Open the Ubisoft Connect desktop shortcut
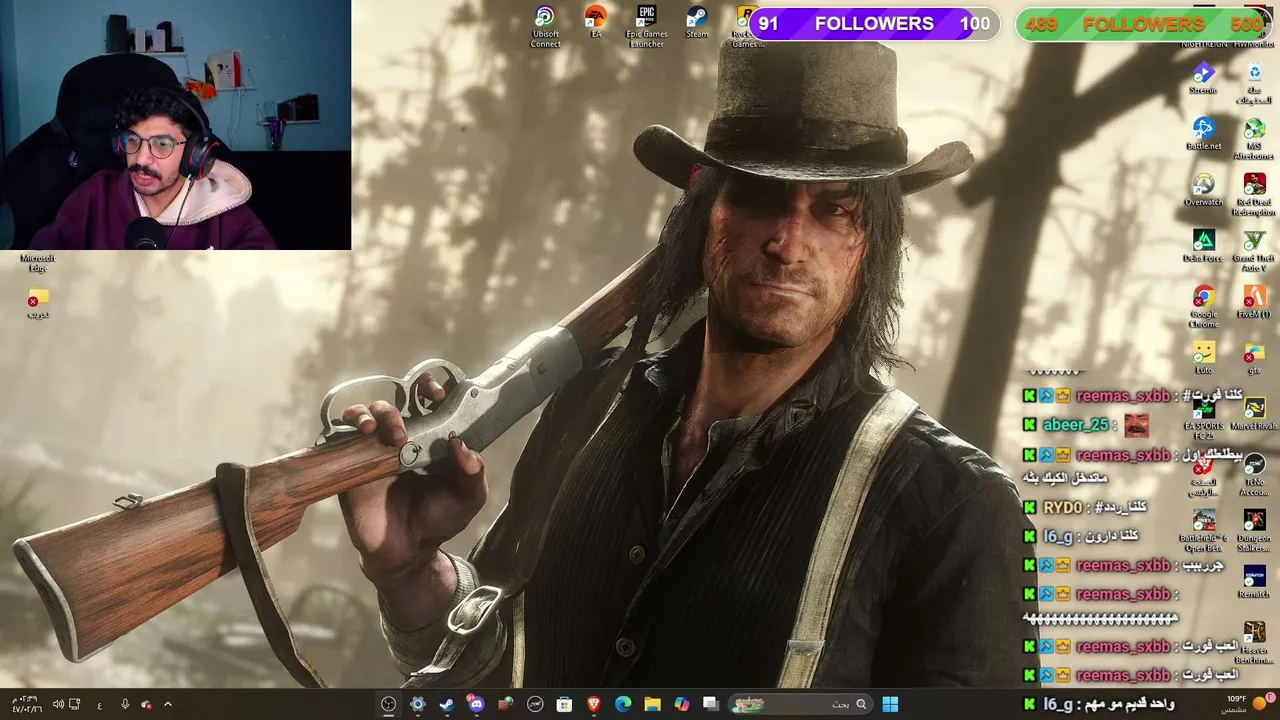Screen dimensions: 1280x720 pyautogui.click(x=545, y=26)
